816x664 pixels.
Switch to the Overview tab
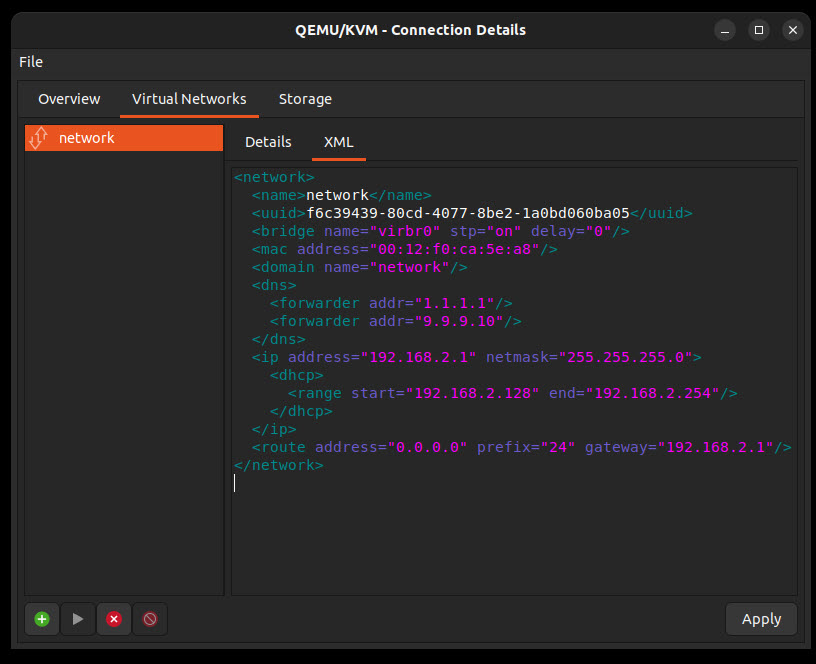tap(69, 99)
